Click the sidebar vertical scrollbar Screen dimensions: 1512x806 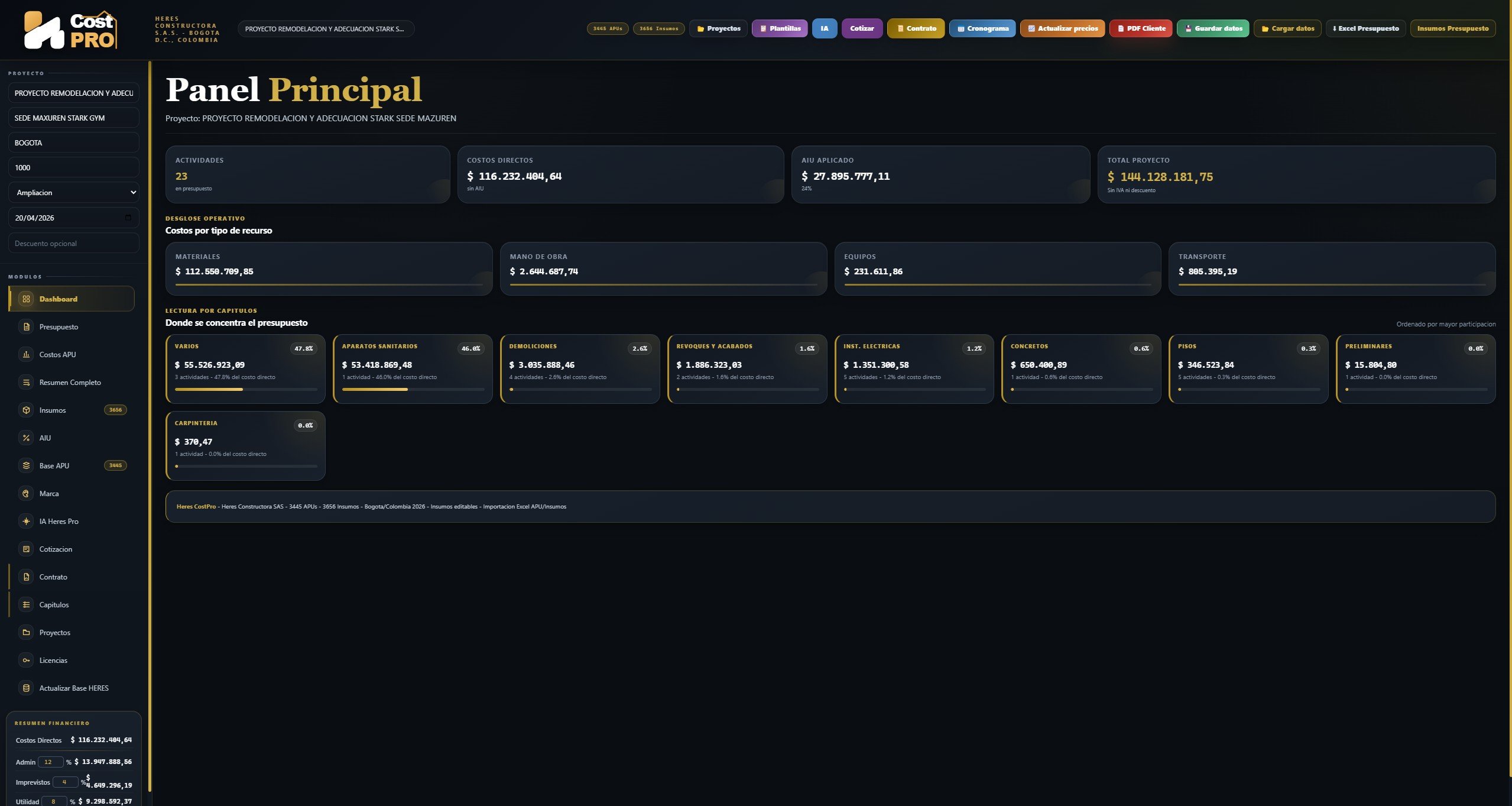(150, 426)
